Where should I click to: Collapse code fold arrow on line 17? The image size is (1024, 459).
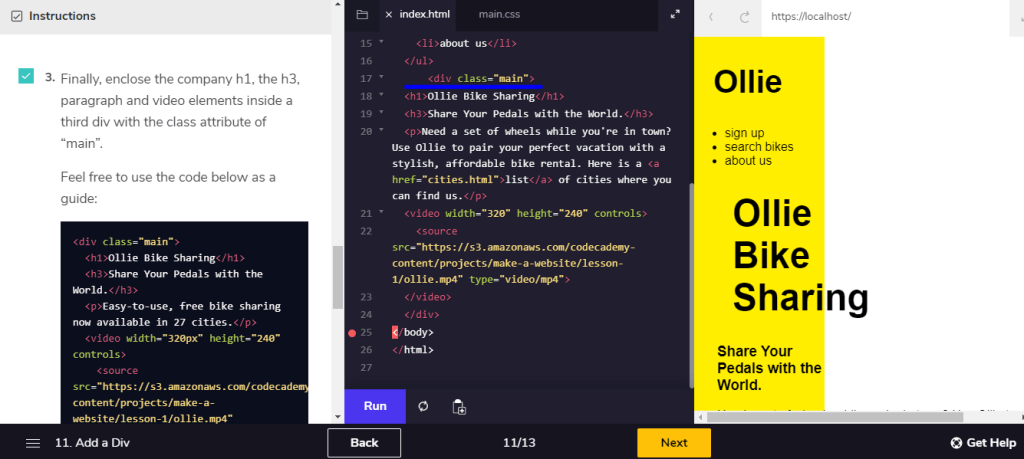click(x=381, y=78)
